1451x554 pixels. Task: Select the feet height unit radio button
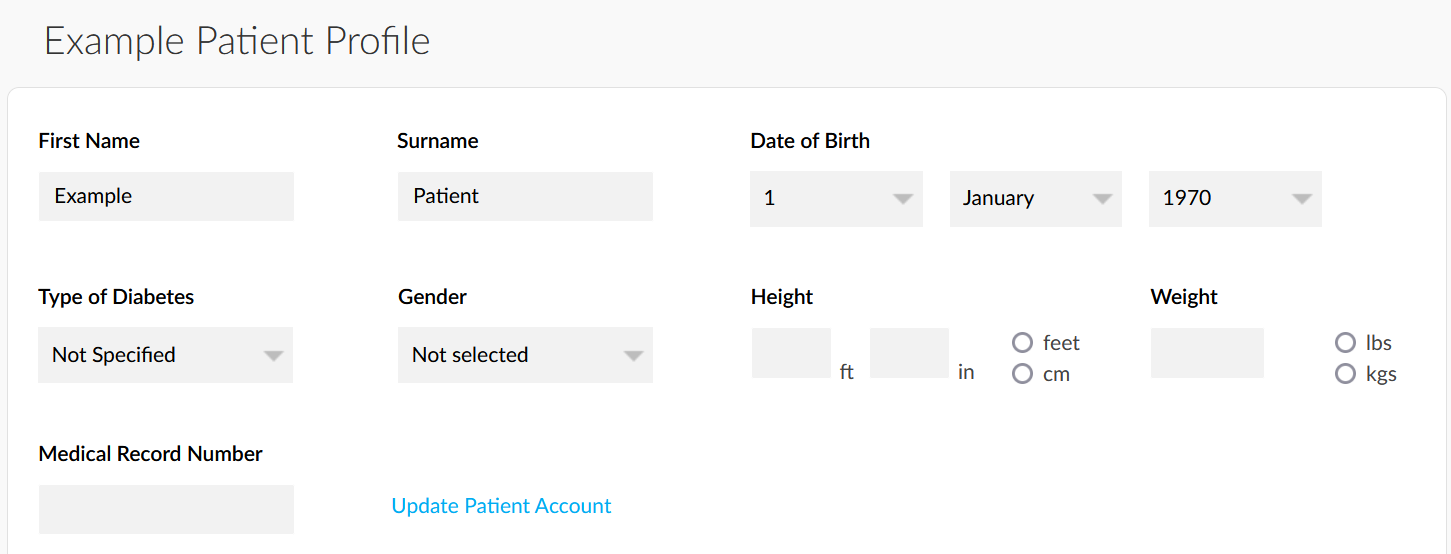pyautogui.click(x=1022, y=343)
